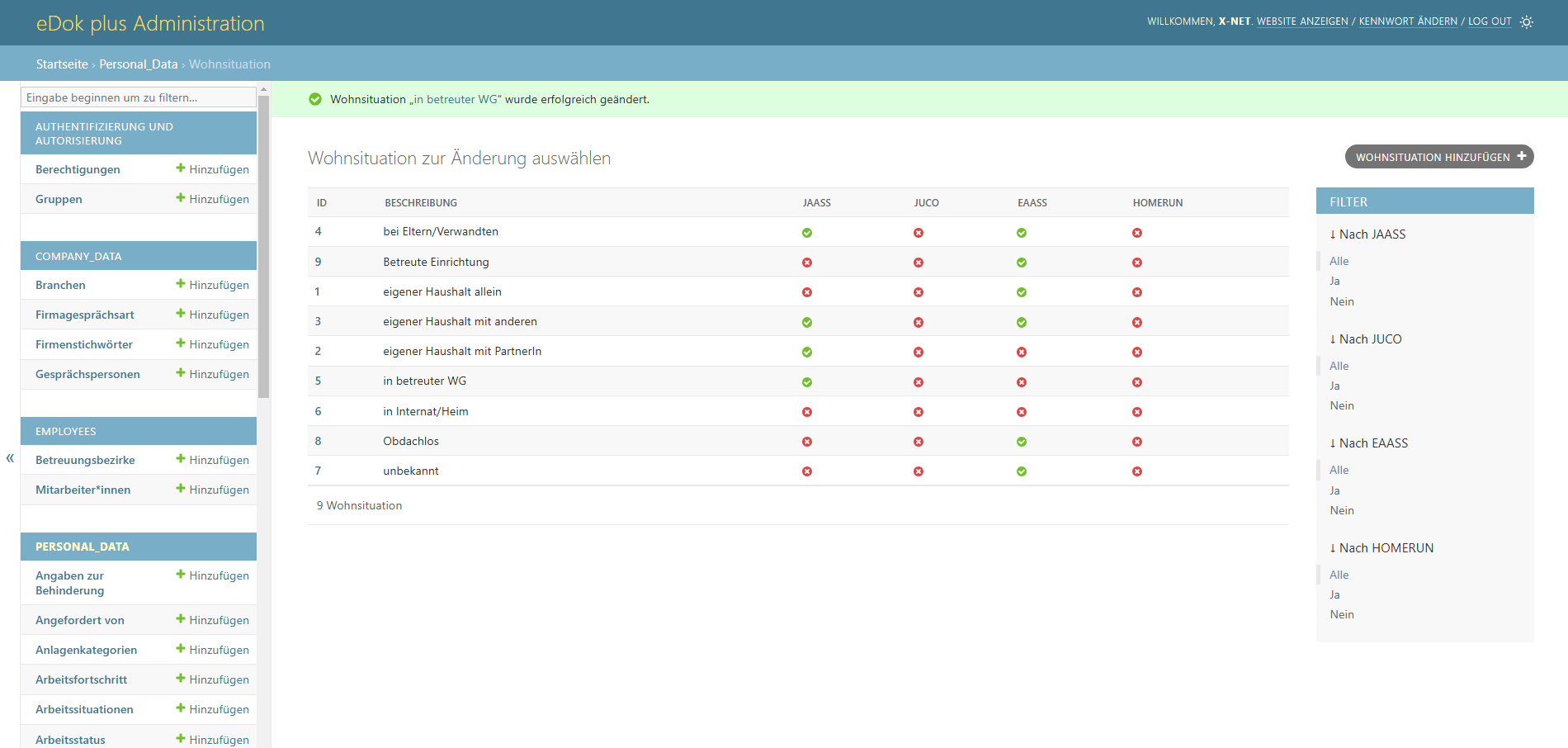Collapse the sidebar with the double-chevron icon
The image size is (1568, 748).
(10, 458)
